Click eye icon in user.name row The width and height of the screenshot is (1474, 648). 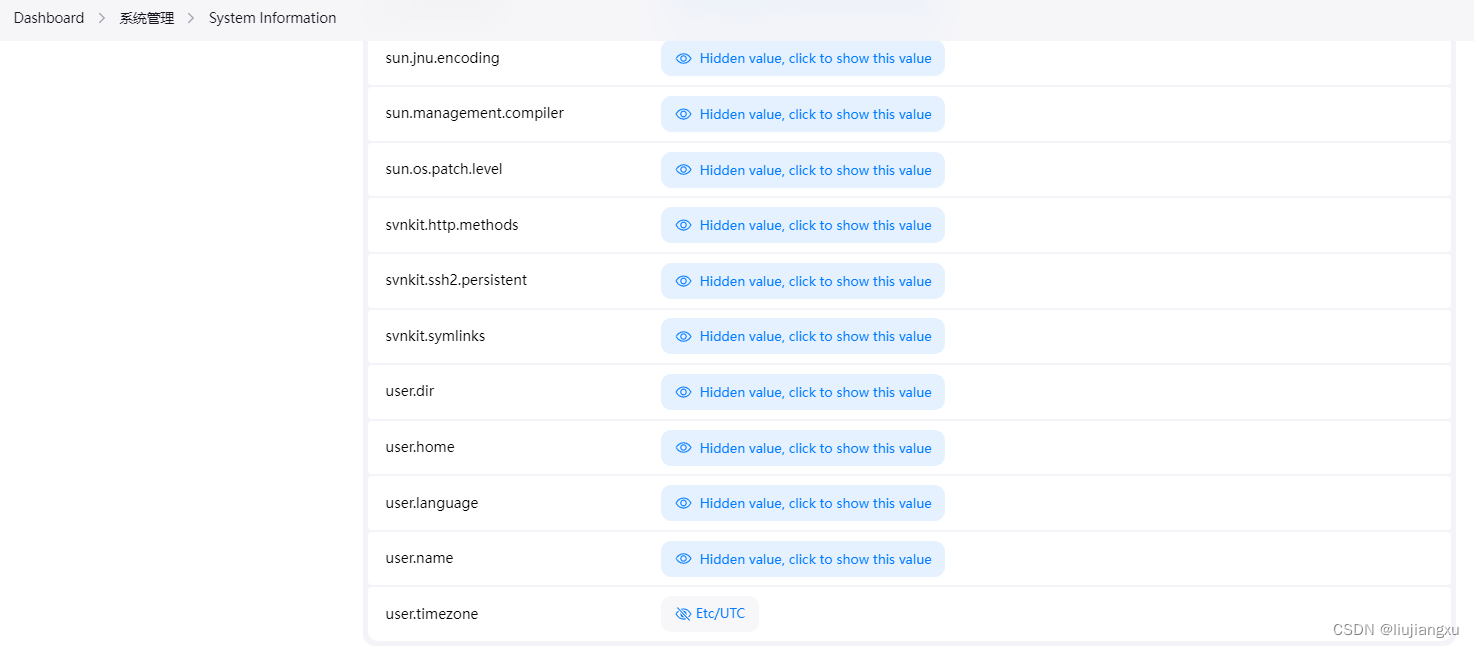pos(684,559)
